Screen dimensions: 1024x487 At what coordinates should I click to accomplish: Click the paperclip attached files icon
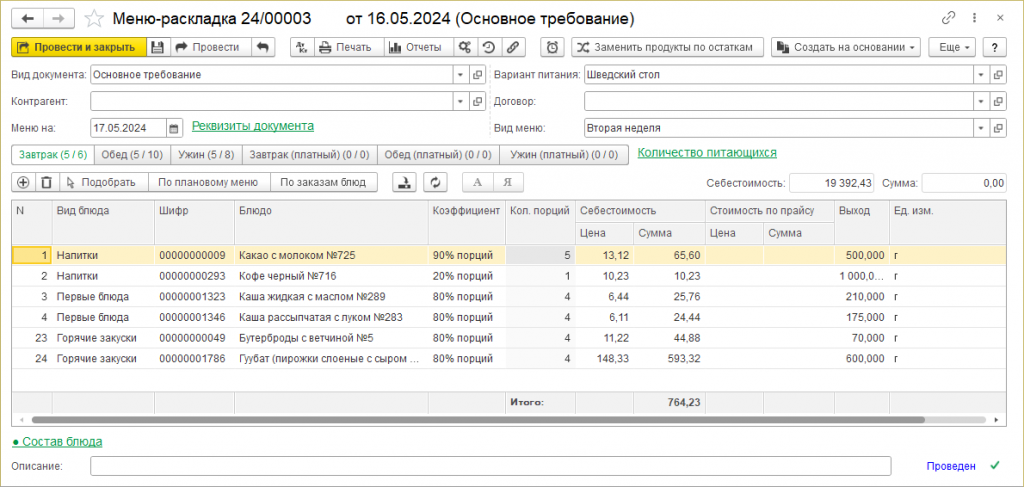pos(512,47)
